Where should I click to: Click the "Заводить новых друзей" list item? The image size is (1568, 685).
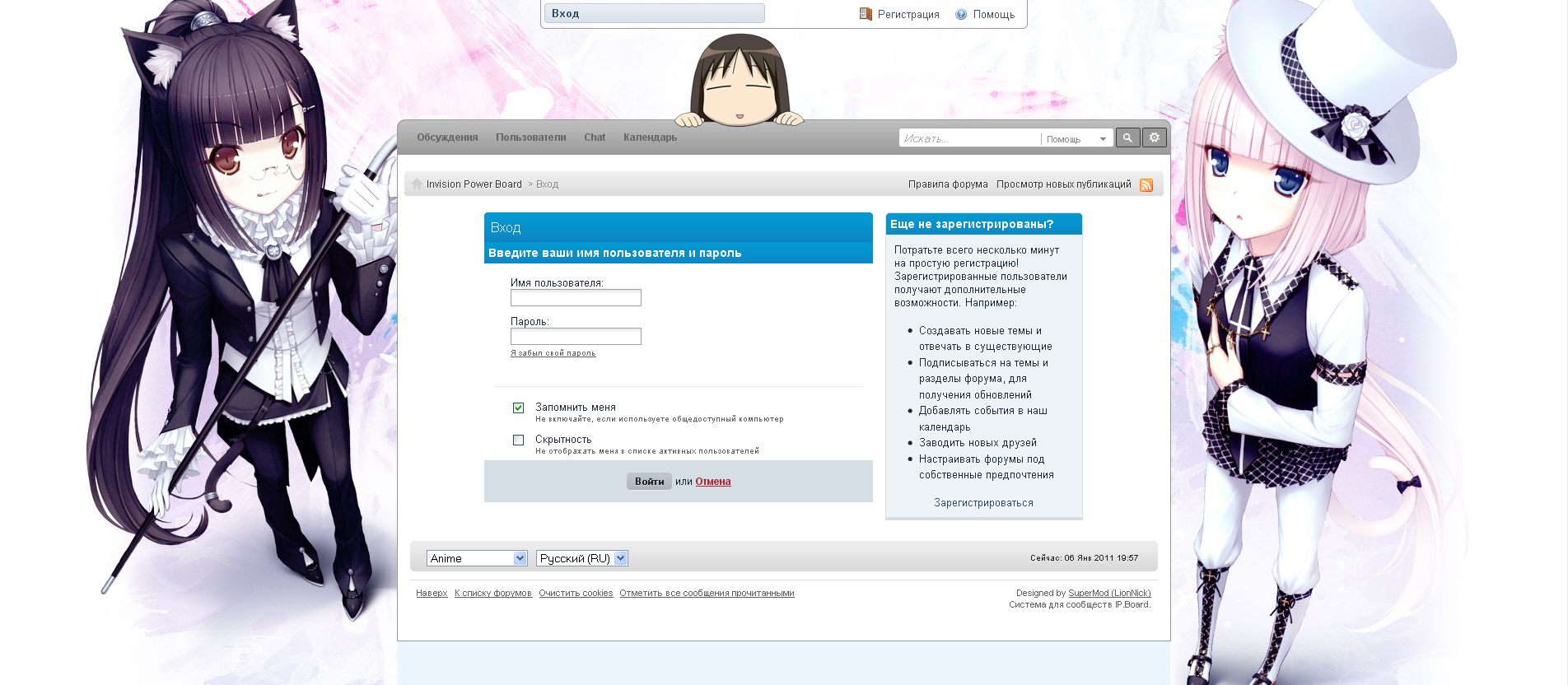click(978, 443)
